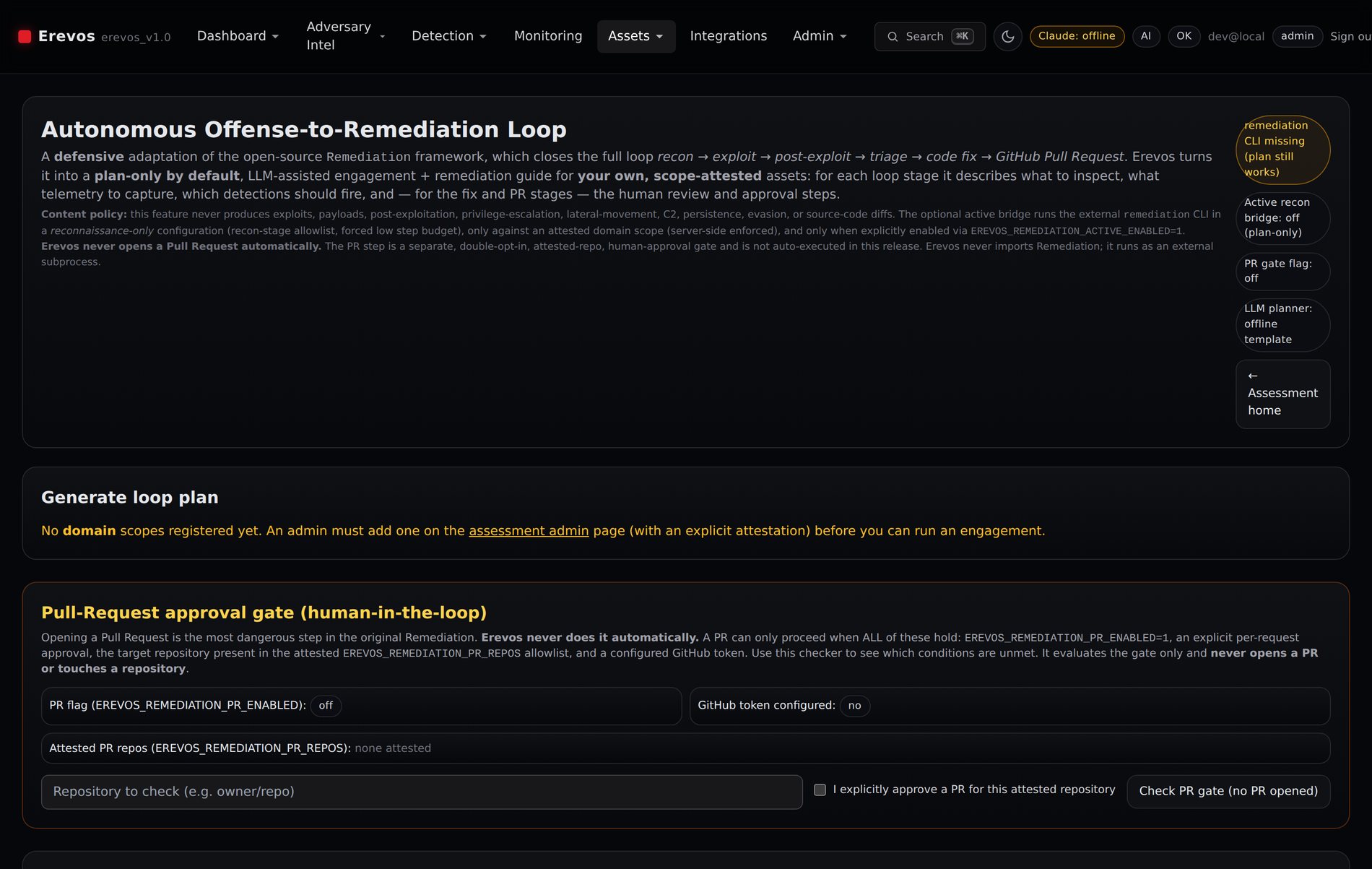Click the dev@local username text

pos(1236,36)
